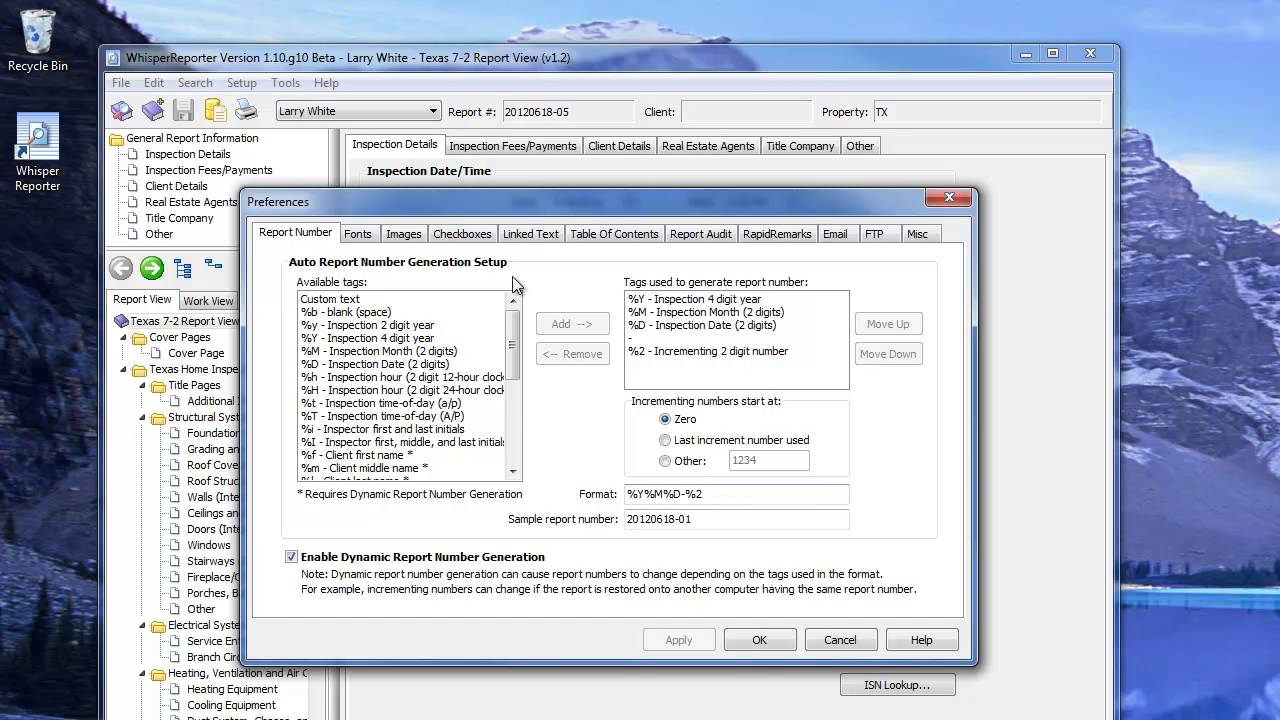
Task: Open the Setup menu
Action: click(x=241, y=83)
